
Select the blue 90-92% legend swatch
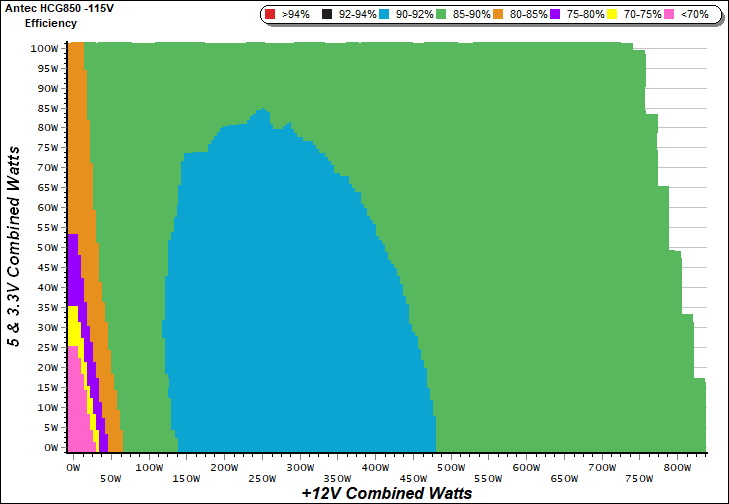(x=389, y=15)
